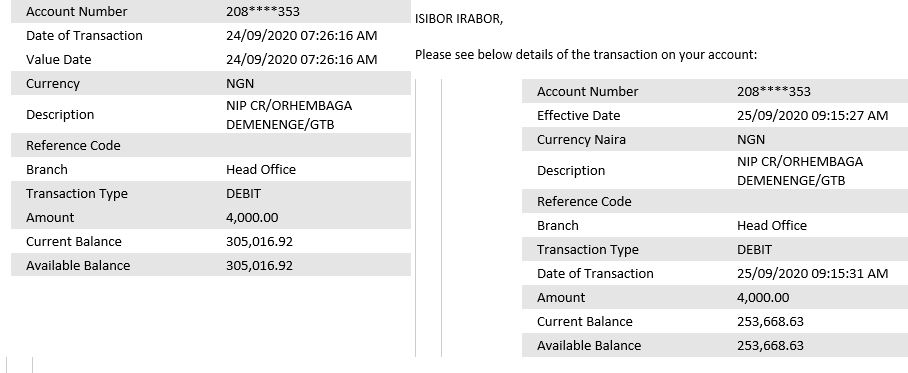The height and width of the screenshot is (373, 908).
Task: Click the Currency Naira label
Action: 581,140
